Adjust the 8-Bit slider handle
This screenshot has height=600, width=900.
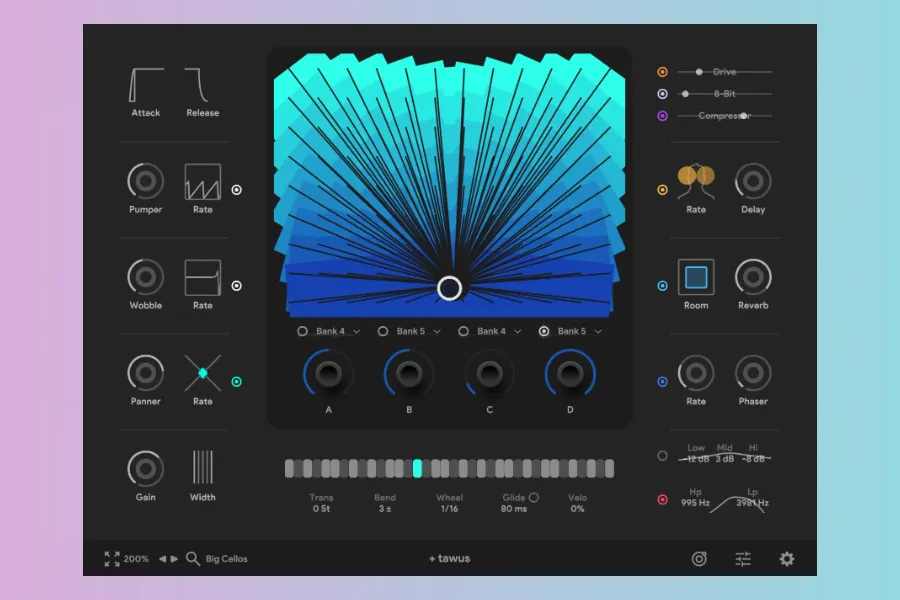click(x=685, y=94)
